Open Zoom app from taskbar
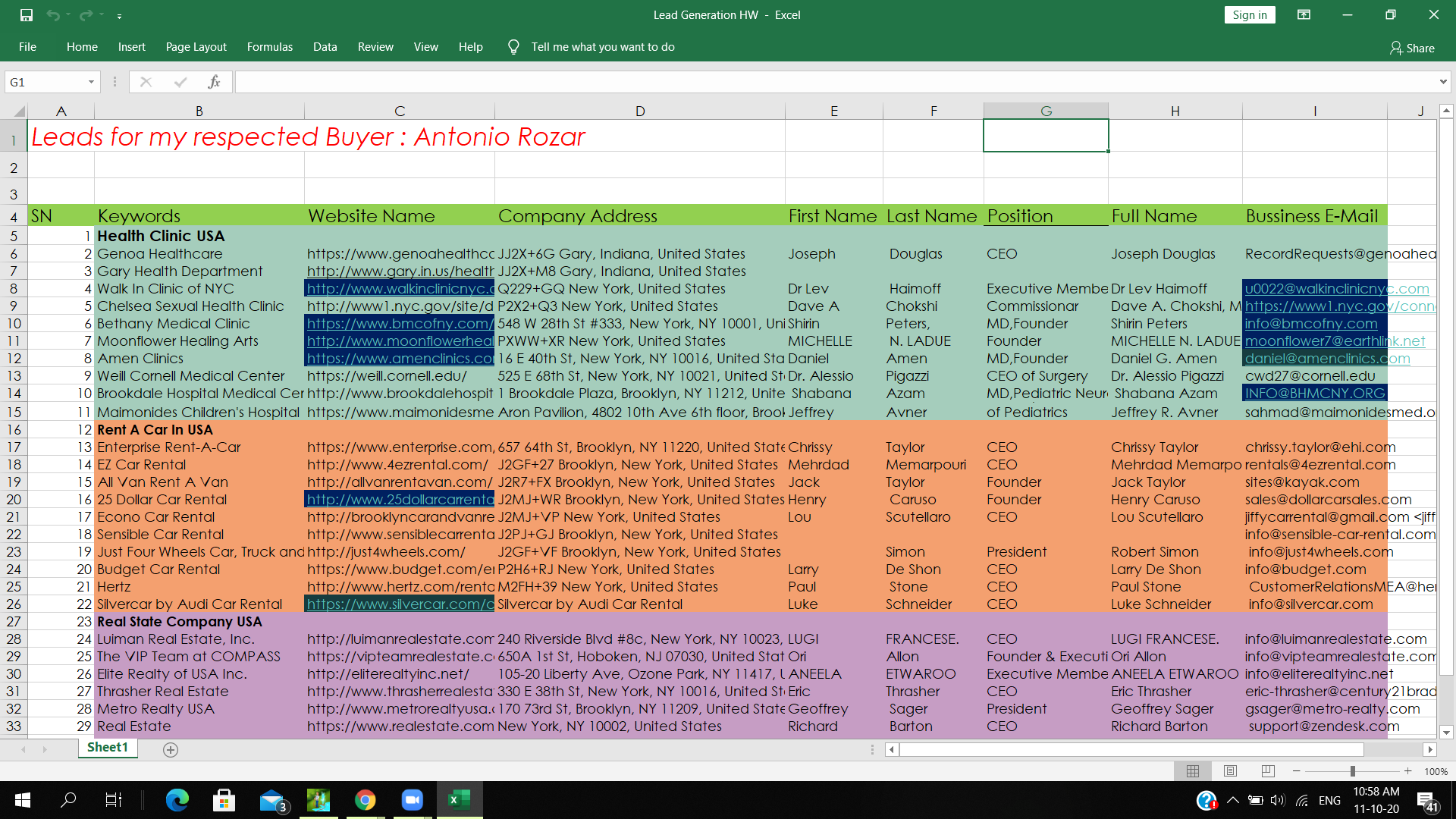The height and width of the screenshot is (819, 1456). [x=412, y=800]
